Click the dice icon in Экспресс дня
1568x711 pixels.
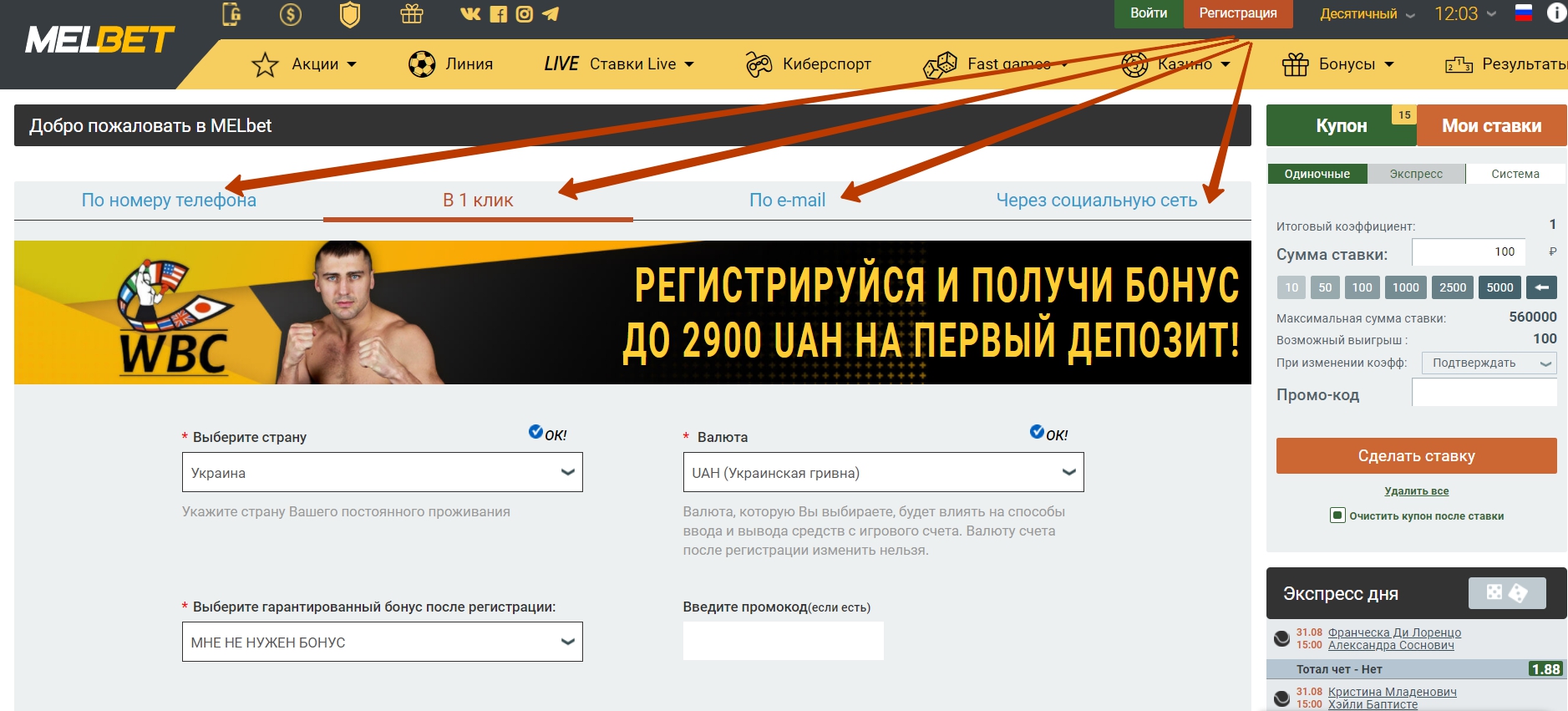click(1507, 593)
